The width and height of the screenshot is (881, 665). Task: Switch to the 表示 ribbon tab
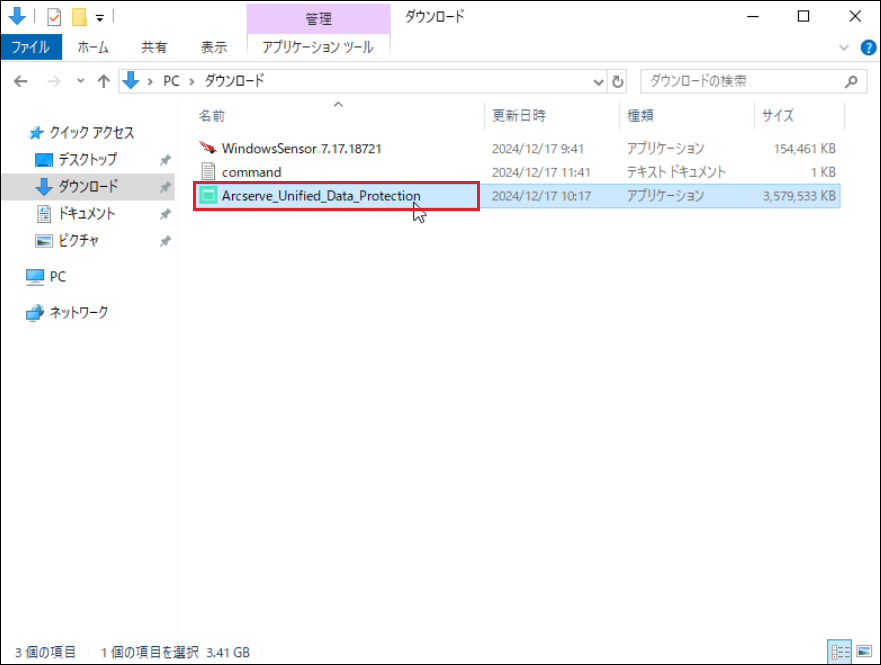pos(214,47)
